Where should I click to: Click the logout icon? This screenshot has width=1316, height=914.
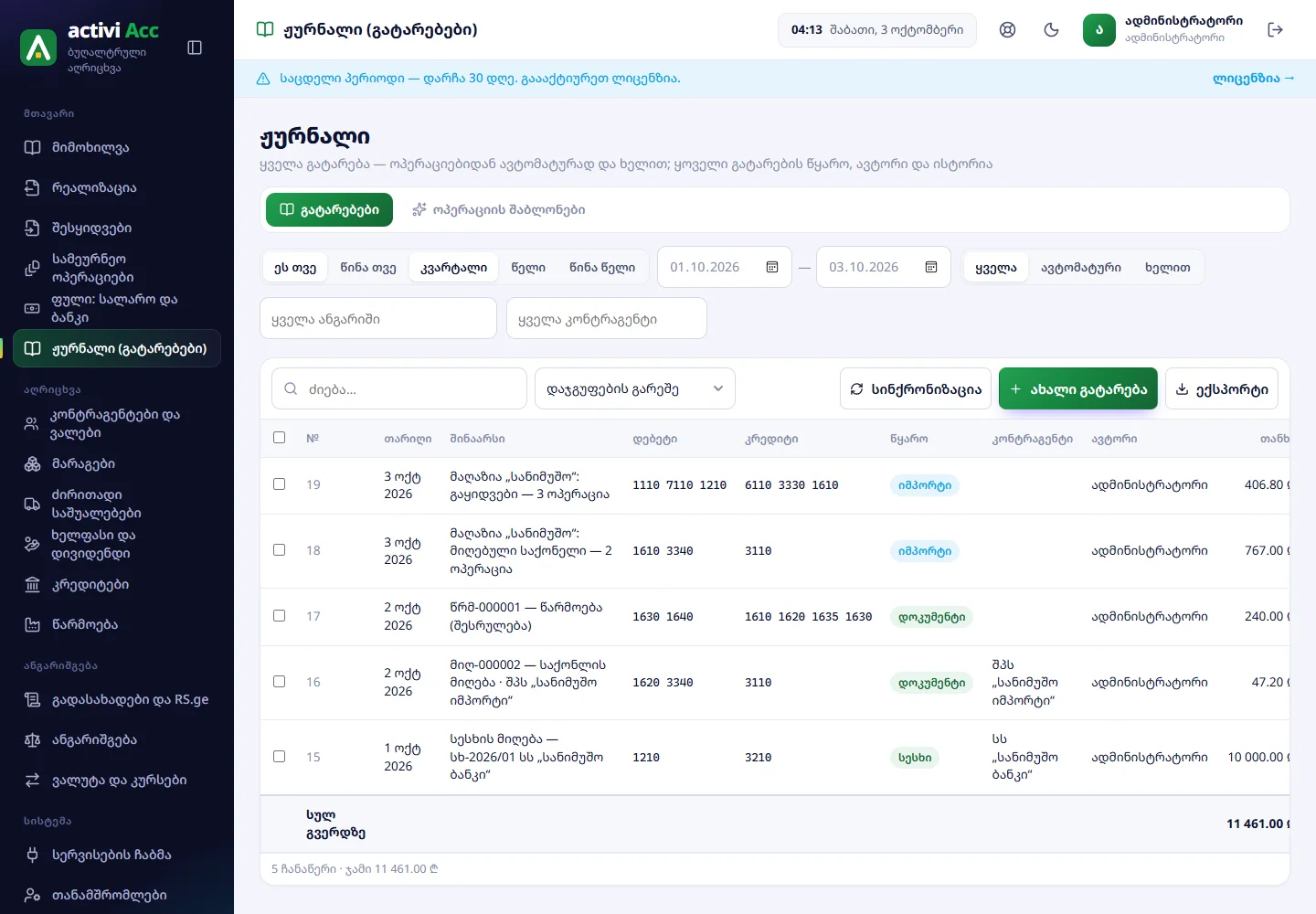click(1276, 30)
